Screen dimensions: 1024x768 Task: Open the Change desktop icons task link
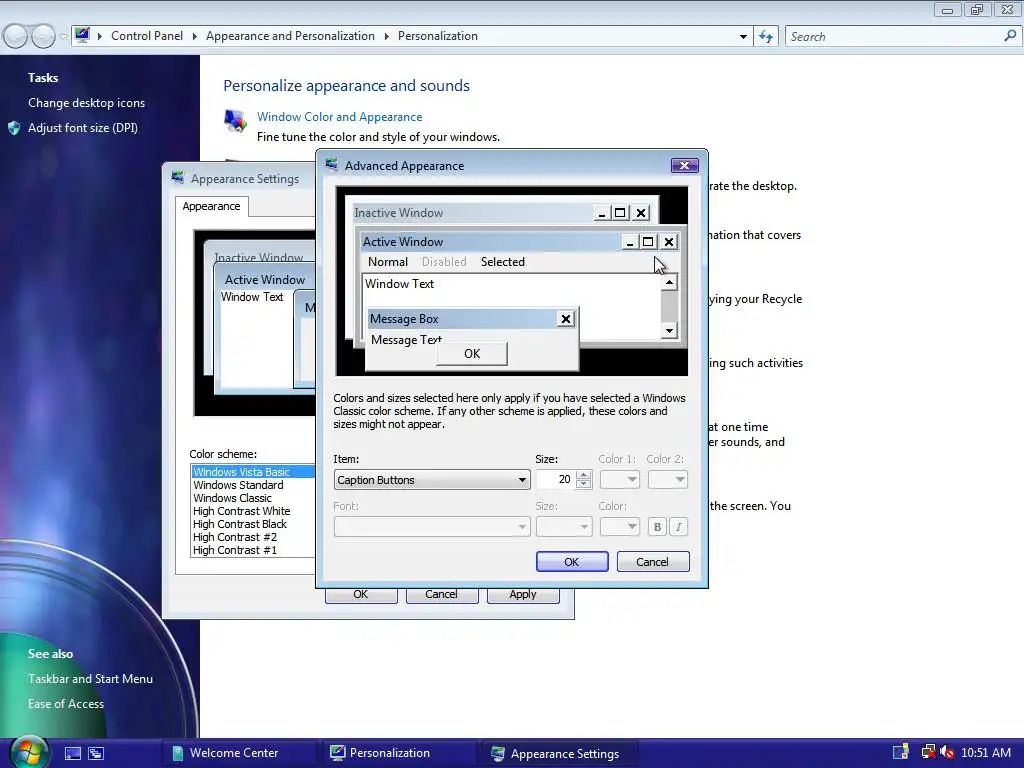pyautogui.click(x=86, y=103)
